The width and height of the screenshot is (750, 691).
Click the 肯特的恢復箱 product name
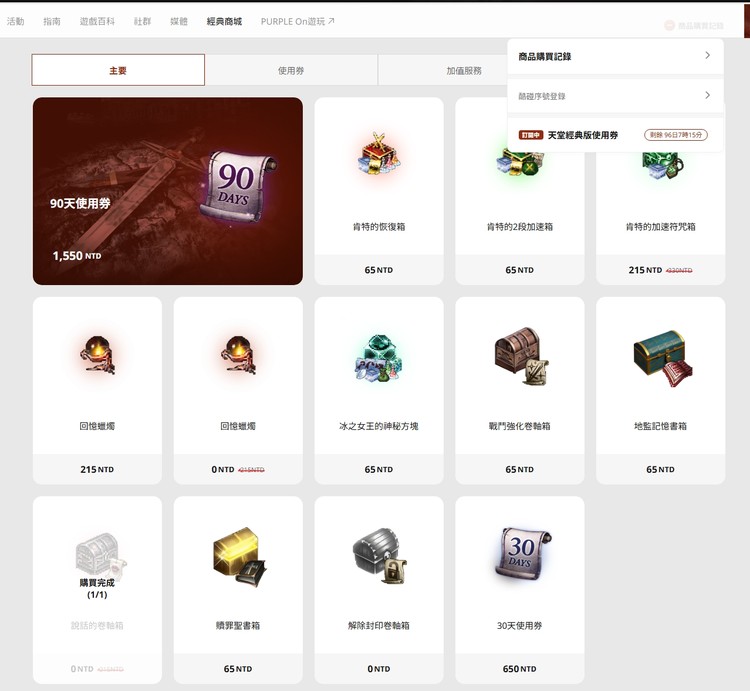click(379, 227)
